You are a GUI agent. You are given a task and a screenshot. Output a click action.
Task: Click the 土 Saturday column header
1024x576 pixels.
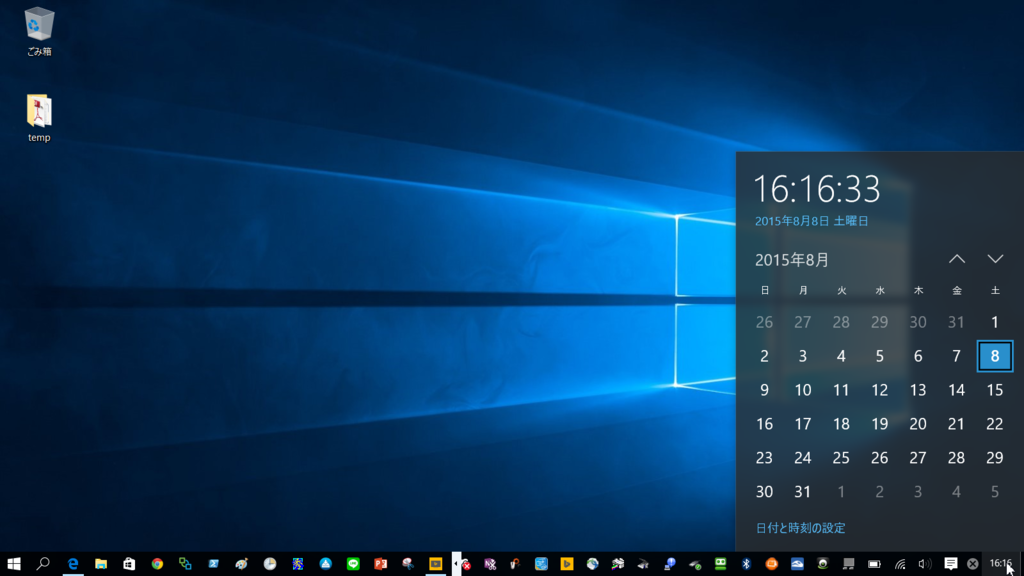click(x=995, y=291)
